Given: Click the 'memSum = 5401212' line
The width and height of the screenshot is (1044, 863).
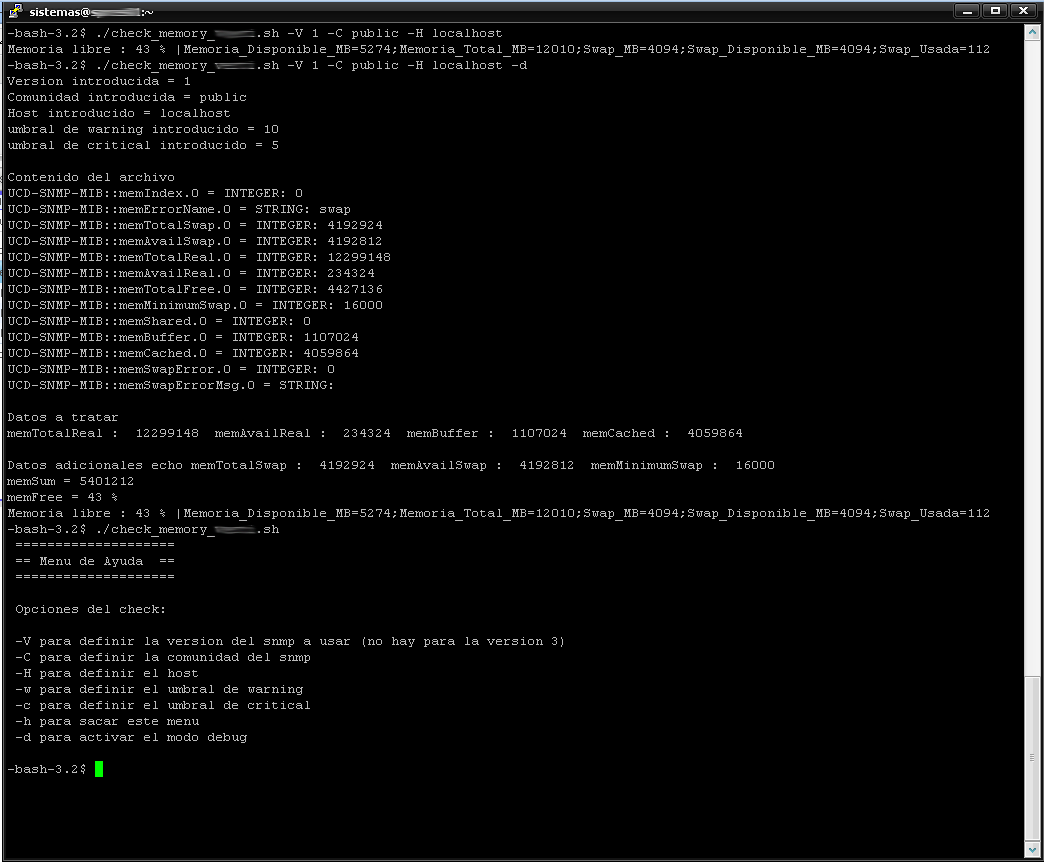Looking at the screenshot, I should pyautogui.click(x=70, y=481).
